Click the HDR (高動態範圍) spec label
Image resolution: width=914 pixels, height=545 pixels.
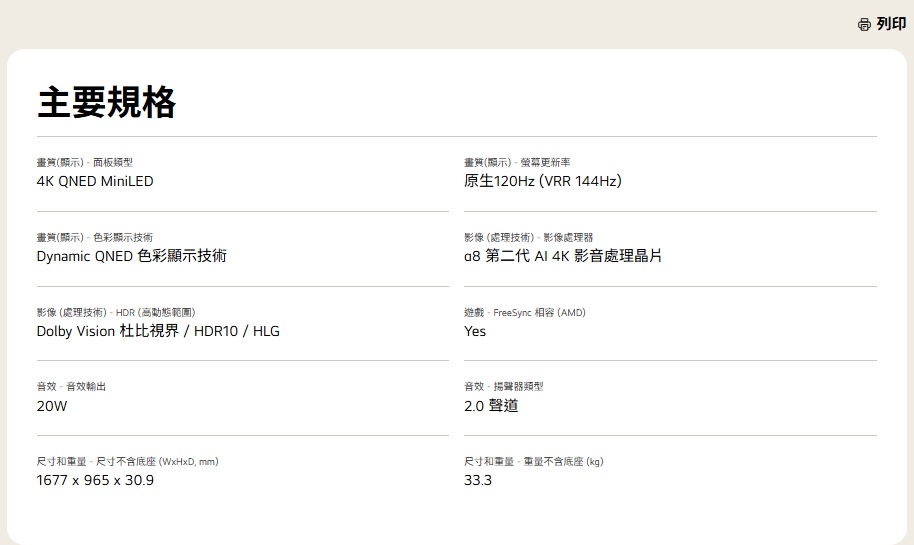point(149,312)
